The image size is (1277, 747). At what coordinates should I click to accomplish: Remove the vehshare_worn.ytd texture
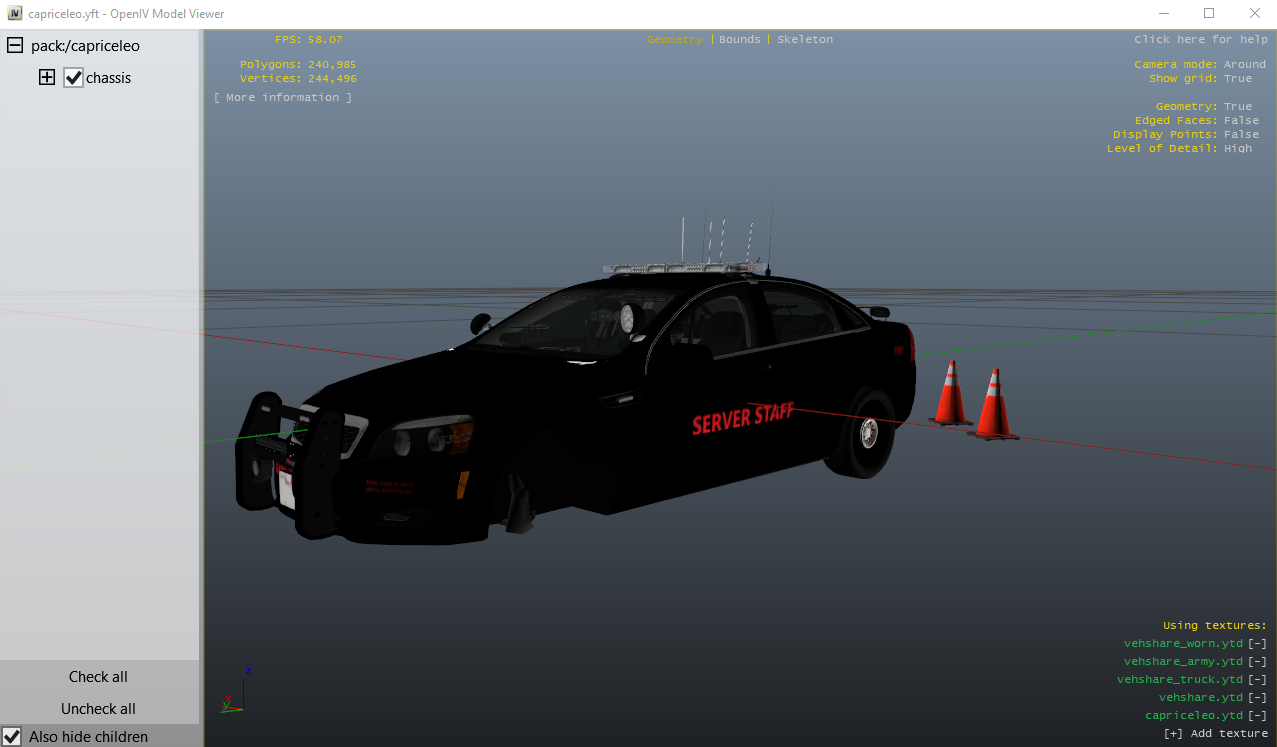(x=1257, y=643)
